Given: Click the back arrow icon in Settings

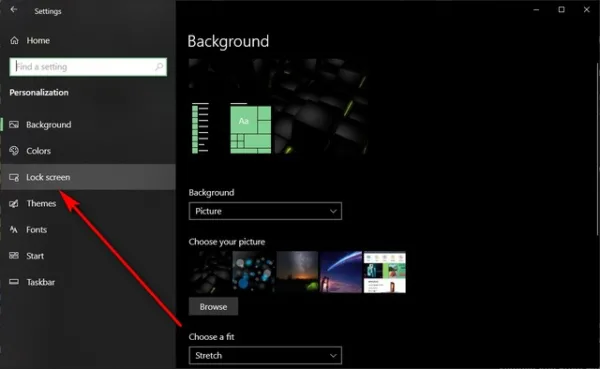Looking at the screenshot, I should (14, 10).
